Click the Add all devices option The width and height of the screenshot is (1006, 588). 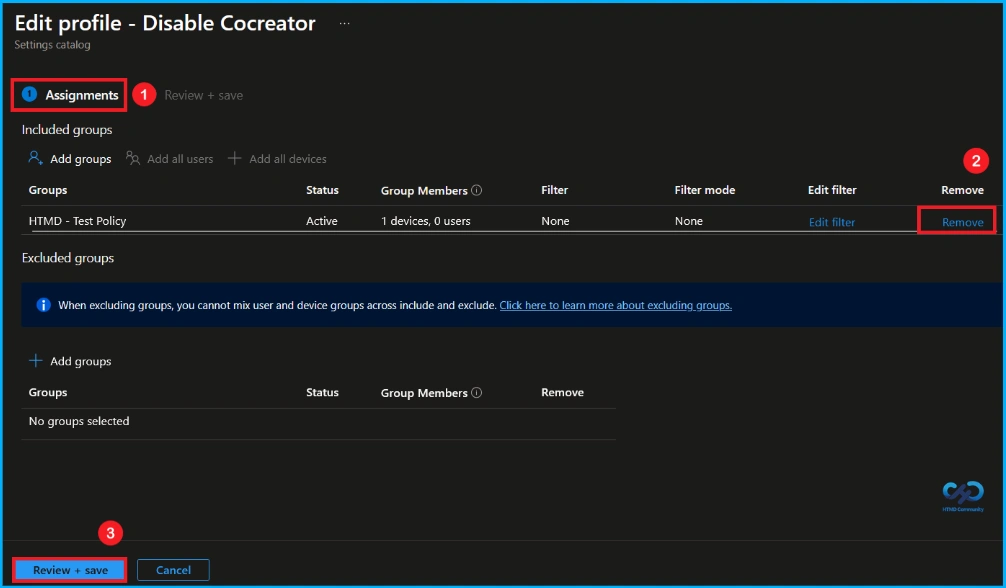tap(277, 159)
